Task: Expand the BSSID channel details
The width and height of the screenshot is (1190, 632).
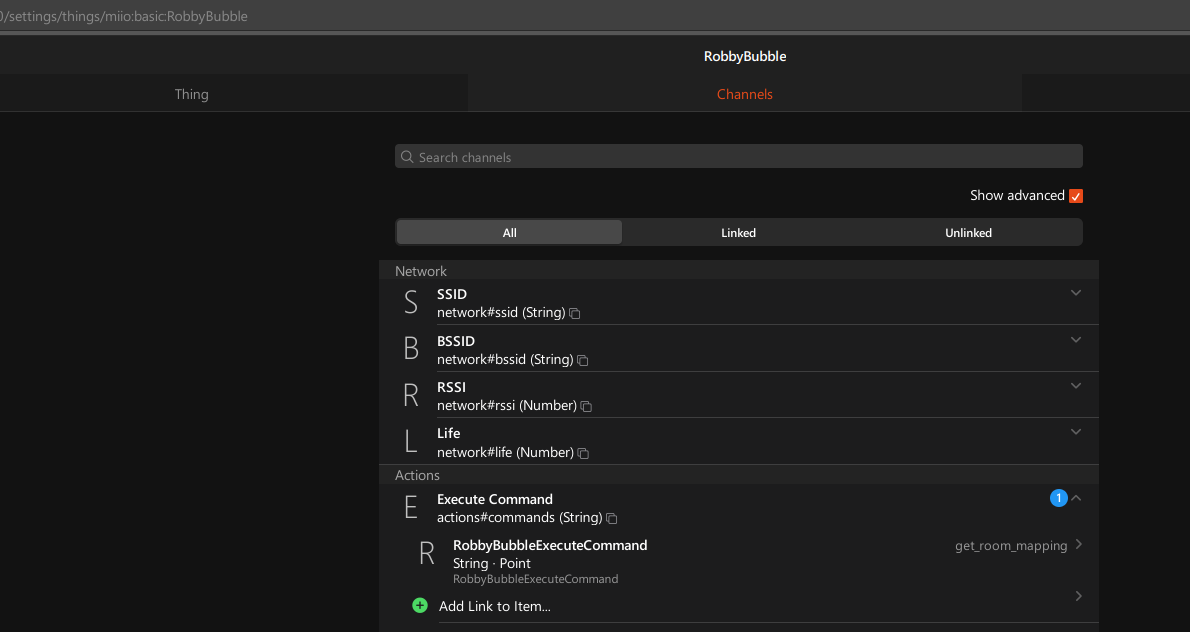Action: [x=1076, y=340]
